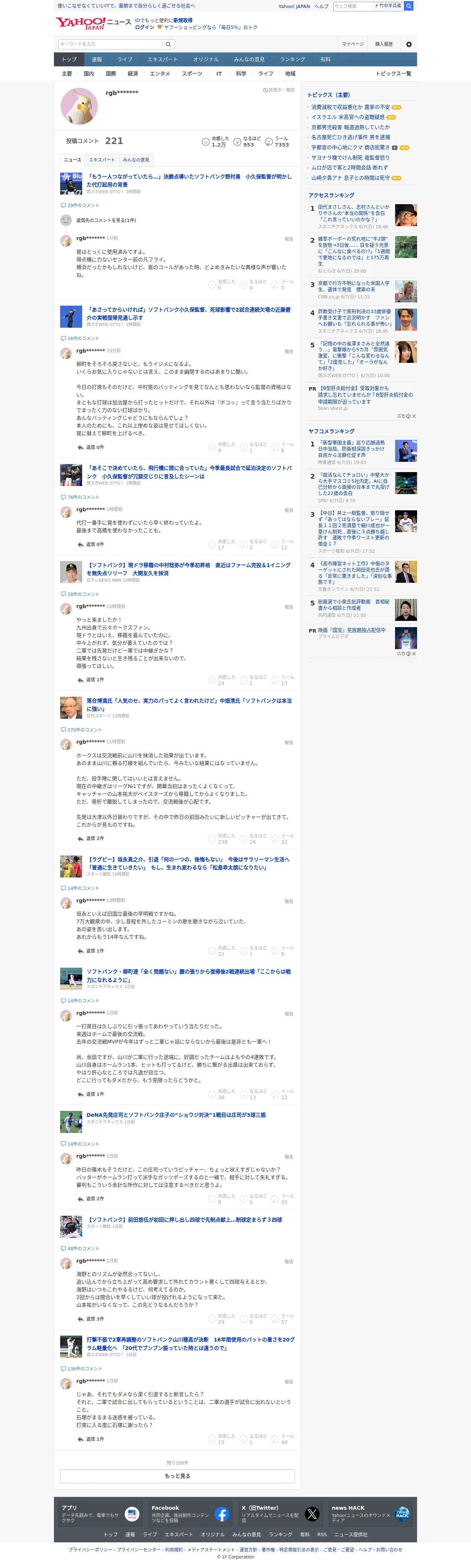471x1568 pixels.
Task: Click the ログイン link
Action: click(x=145, y=27)
